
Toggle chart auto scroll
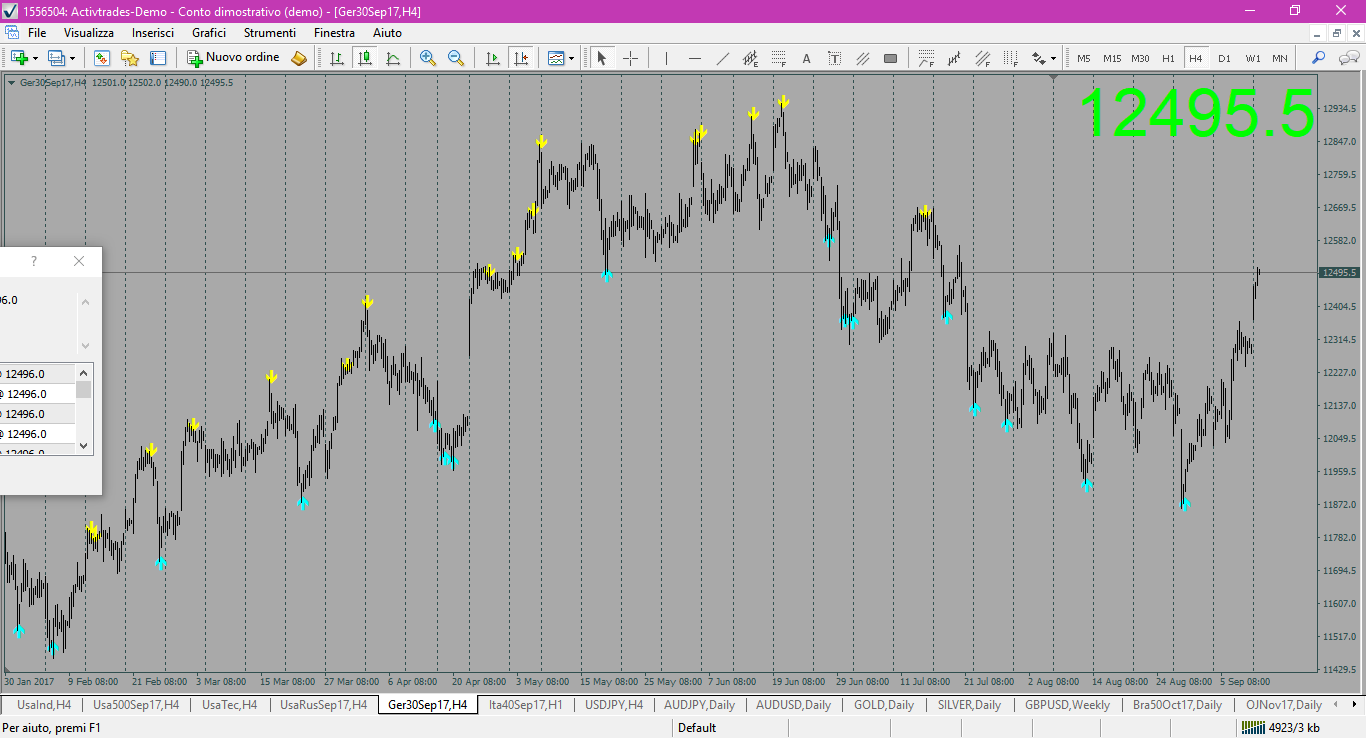492,58
